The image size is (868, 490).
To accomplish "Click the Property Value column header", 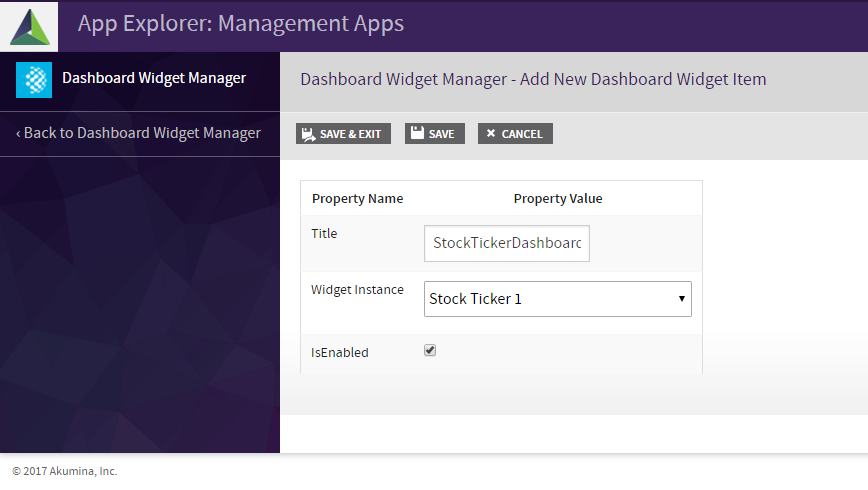I will pos(558,198).
